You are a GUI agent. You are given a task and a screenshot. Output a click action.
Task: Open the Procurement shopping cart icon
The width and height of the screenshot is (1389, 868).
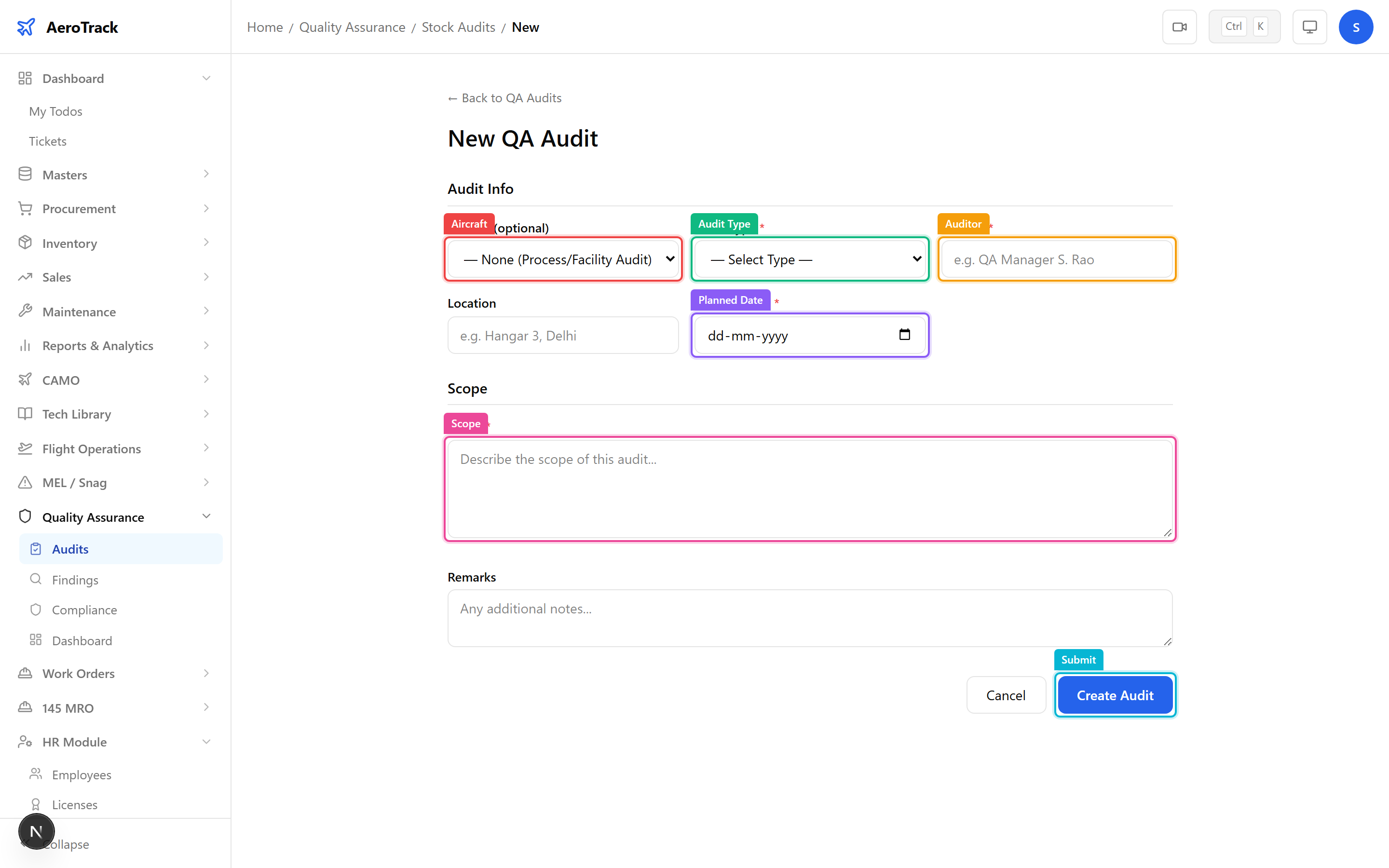[x=25, y=208]
